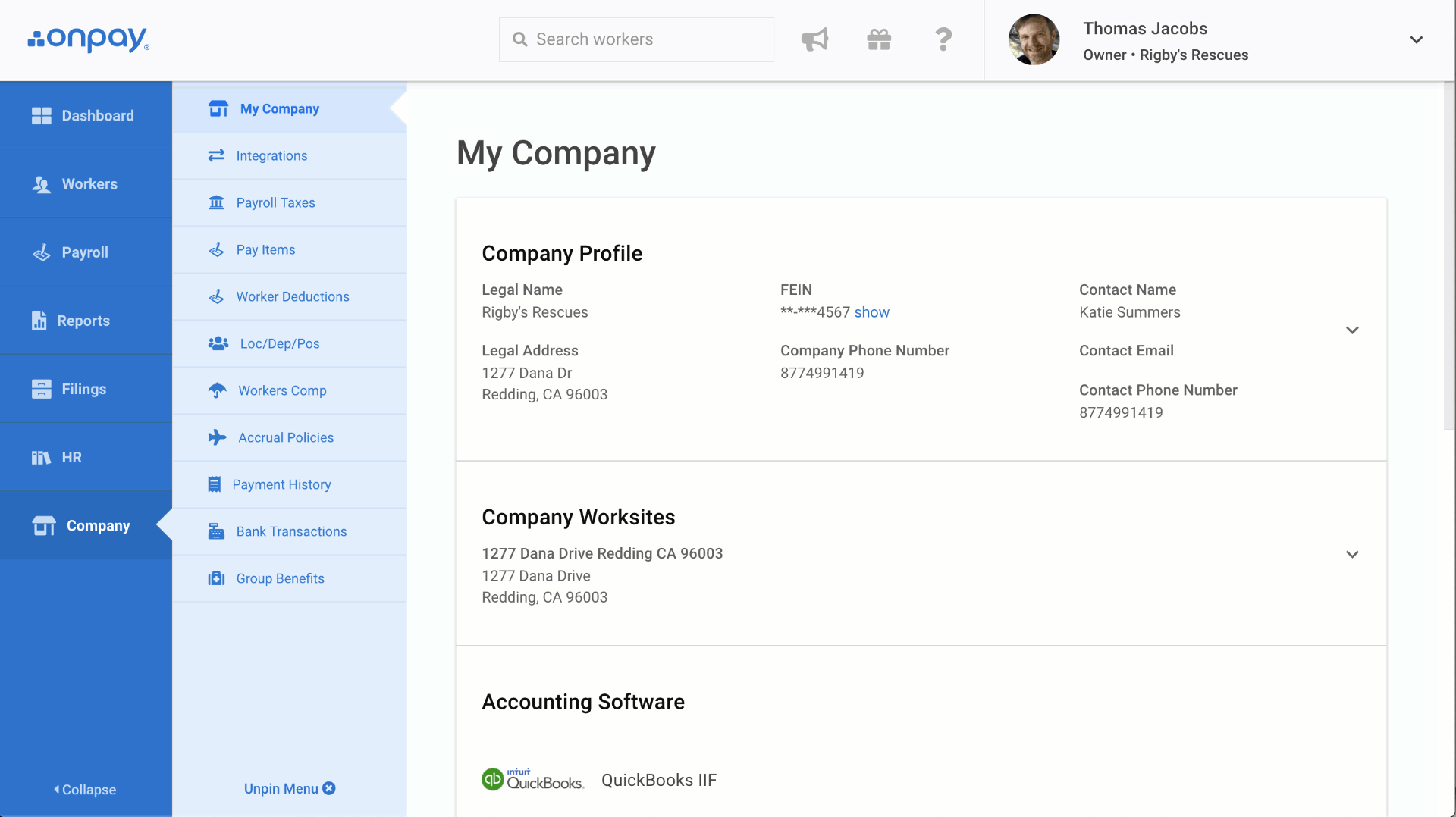
Task: Open the Reports section
Action: pos(86,321)
